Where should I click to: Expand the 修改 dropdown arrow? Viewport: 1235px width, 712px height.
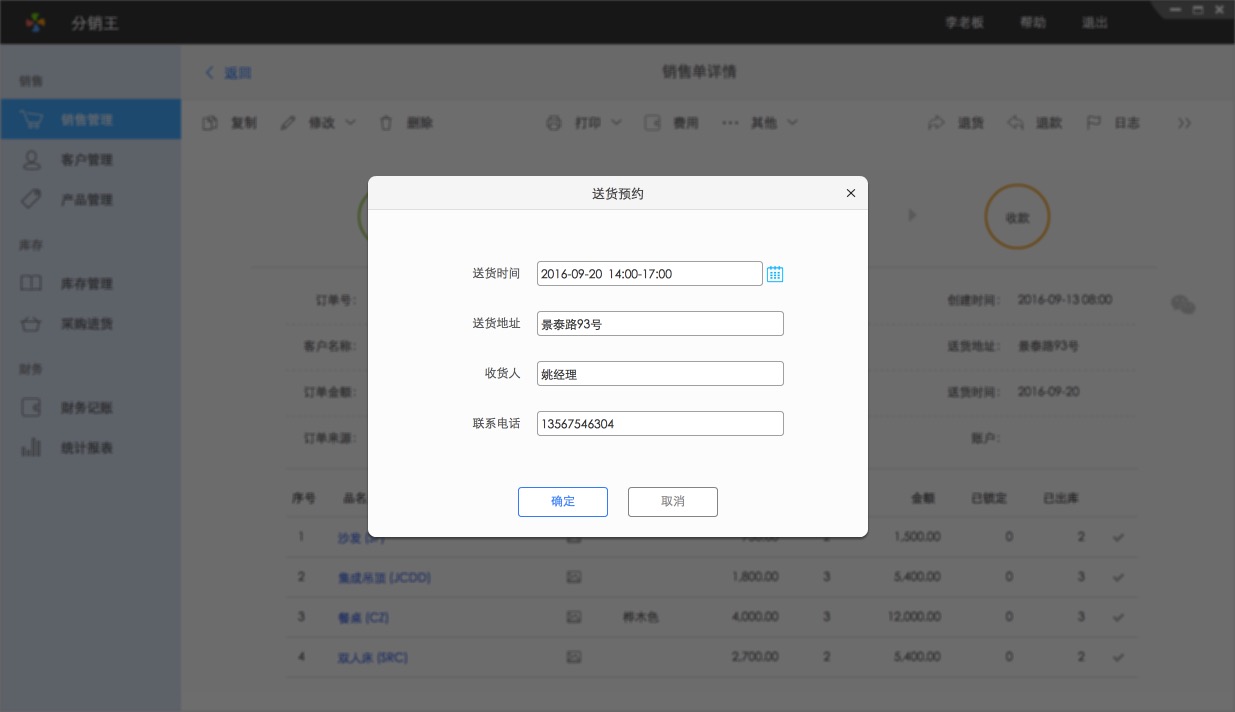[351, 123]
